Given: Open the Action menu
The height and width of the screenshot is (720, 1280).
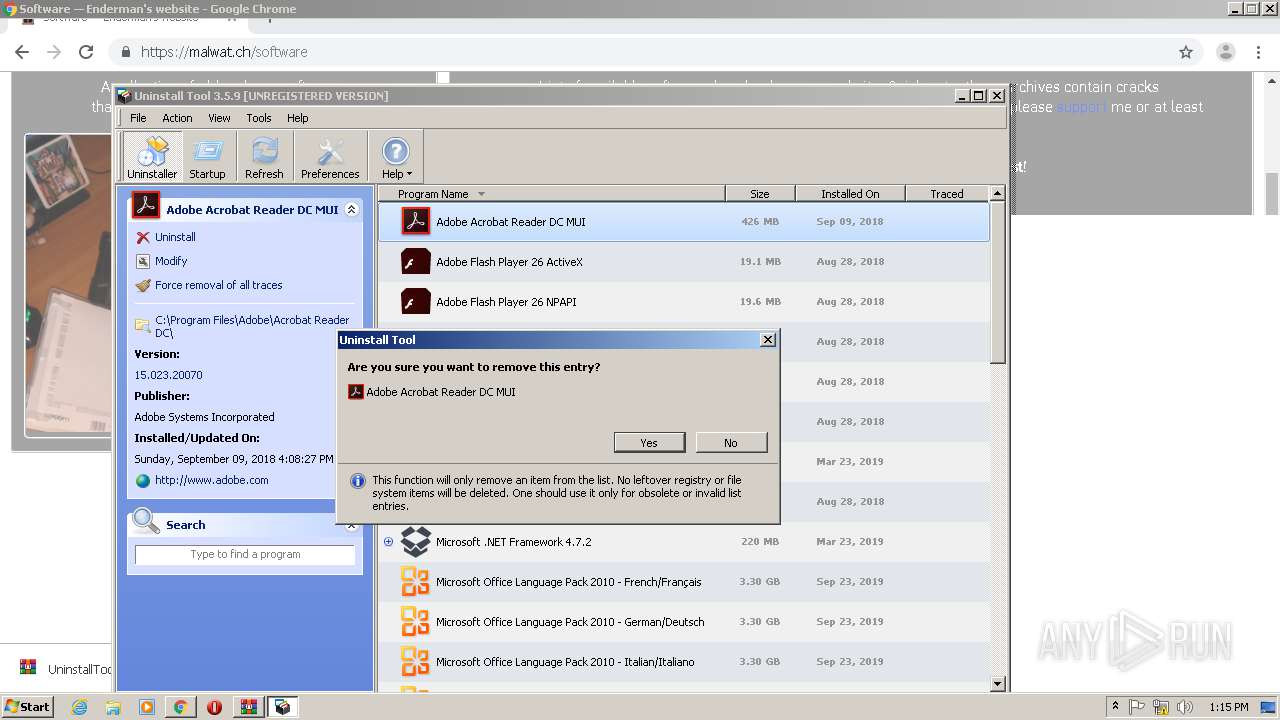Looking at the screenshot, I should tap(177, 118).
